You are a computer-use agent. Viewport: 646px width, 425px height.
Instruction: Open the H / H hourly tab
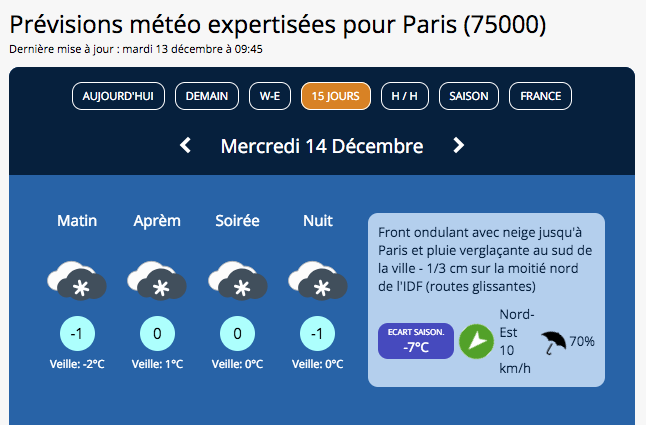click(x=405, y=96)
